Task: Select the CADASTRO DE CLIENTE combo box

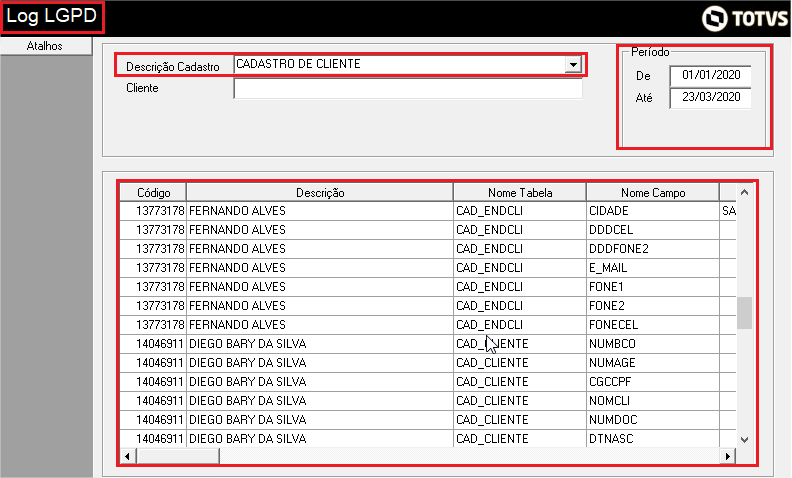Action: coord(408,64)
